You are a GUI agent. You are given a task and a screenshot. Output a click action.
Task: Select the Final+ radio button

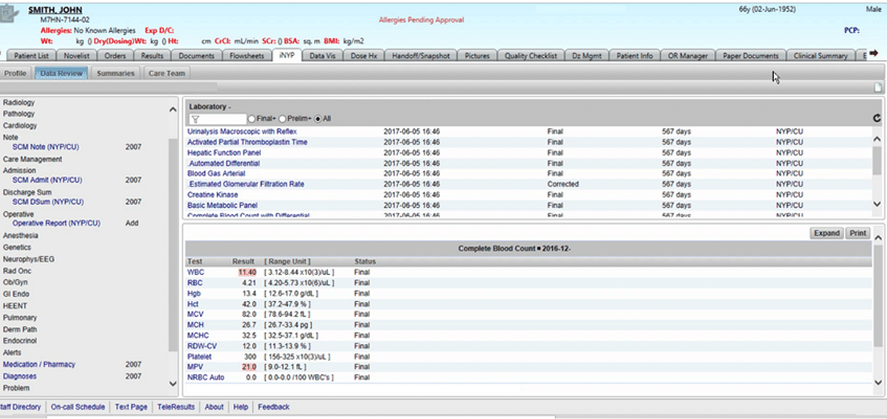pos(252,119)
